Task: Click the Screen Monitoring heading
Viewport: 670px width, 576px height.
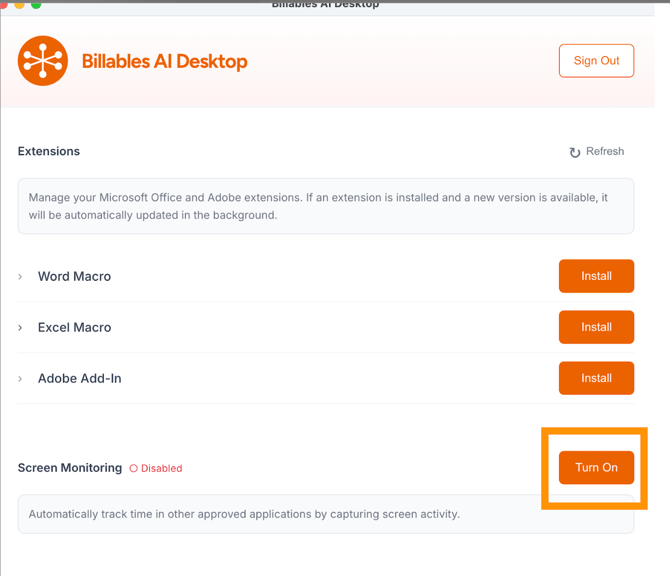Action: coord(70,468)
